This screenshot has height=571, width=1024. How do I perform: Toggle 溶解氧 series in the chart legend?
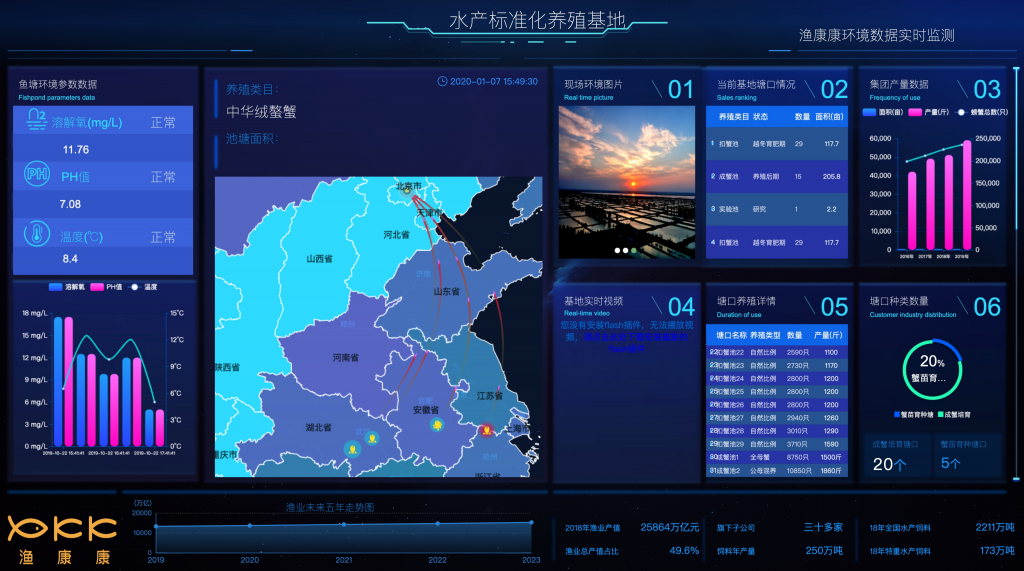[x=66, y=287]
